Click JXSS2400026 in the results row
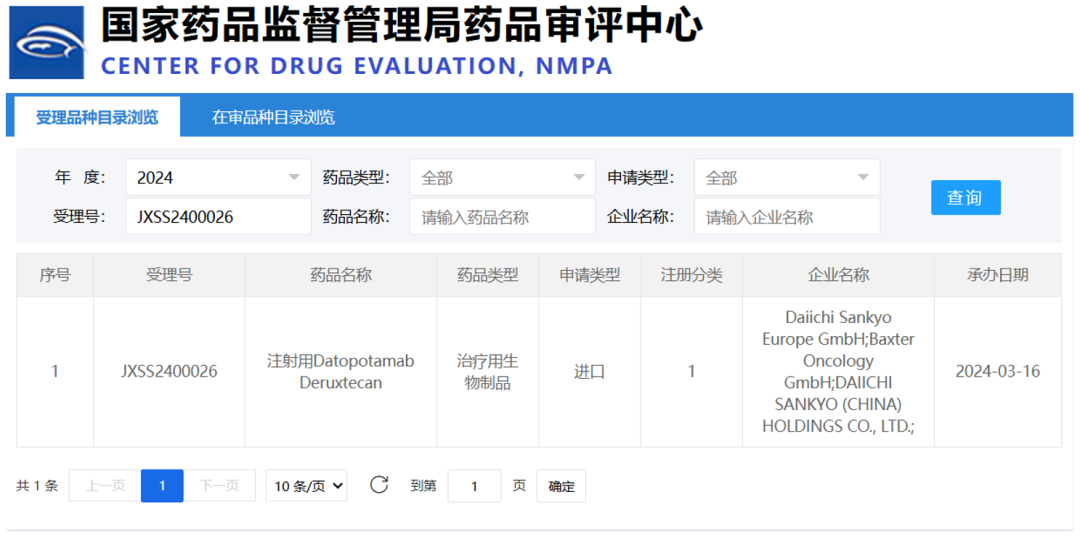Viewport: 1080px width, 537px height. [x=169, y=371]
